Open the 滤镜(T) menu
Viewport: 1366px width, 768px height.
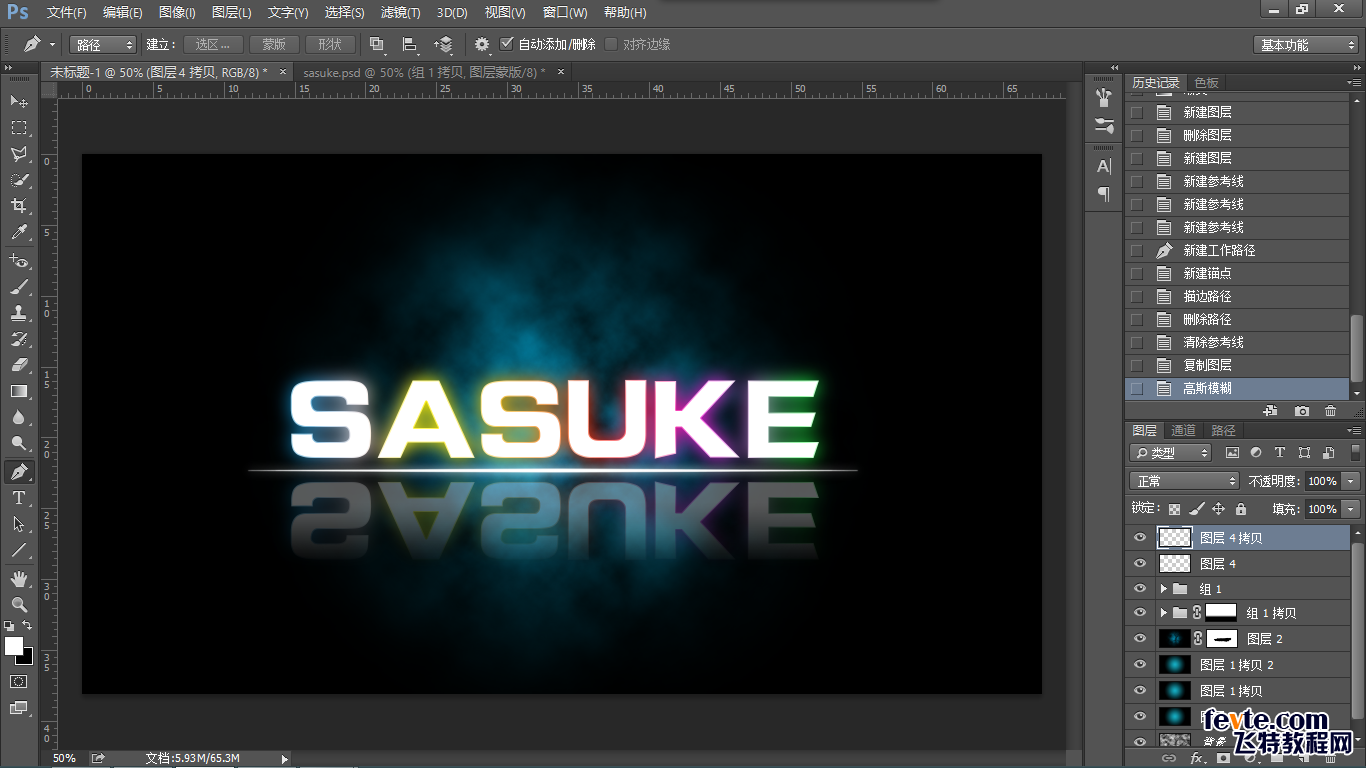(x=401, y=13)
